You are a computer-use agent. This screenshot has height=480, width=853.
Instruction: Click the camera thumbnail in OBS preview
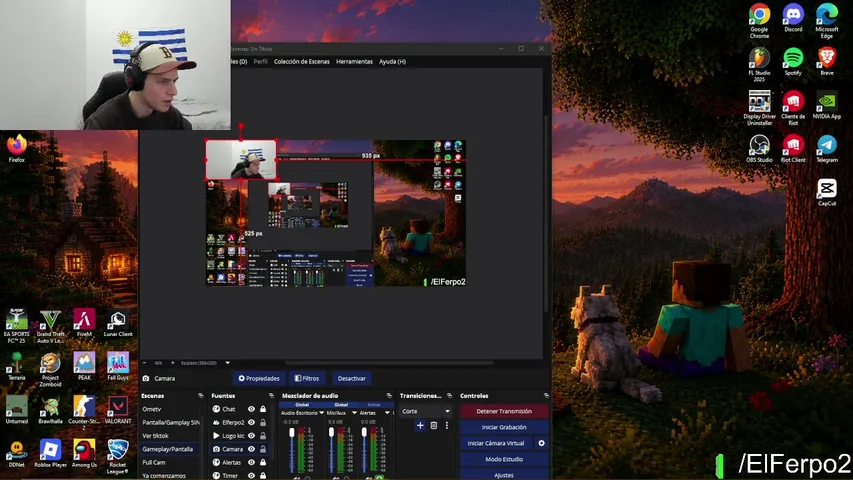241,159
